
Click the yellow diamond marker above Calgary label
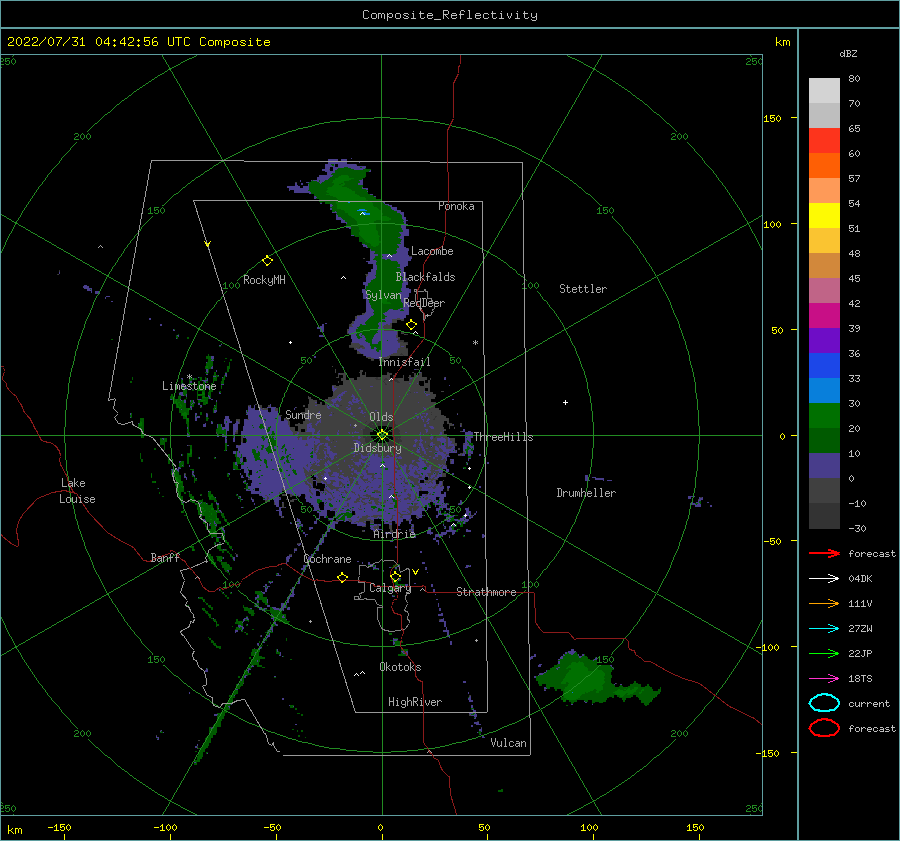coord(395,576)
